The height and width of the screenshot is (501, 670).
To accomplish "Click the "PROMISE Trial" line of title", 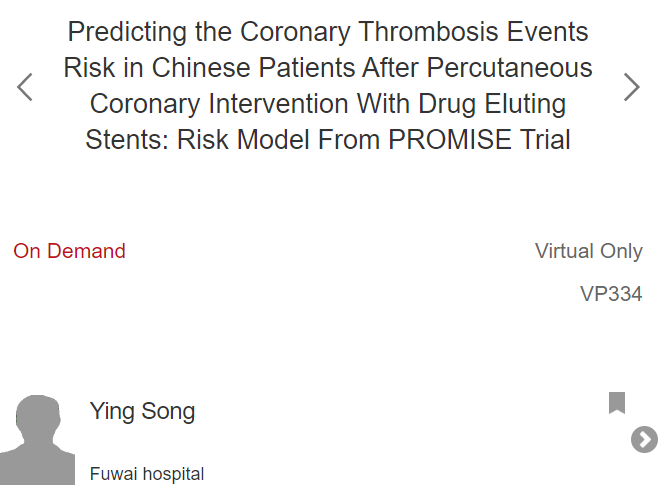I will coord(479,140).
